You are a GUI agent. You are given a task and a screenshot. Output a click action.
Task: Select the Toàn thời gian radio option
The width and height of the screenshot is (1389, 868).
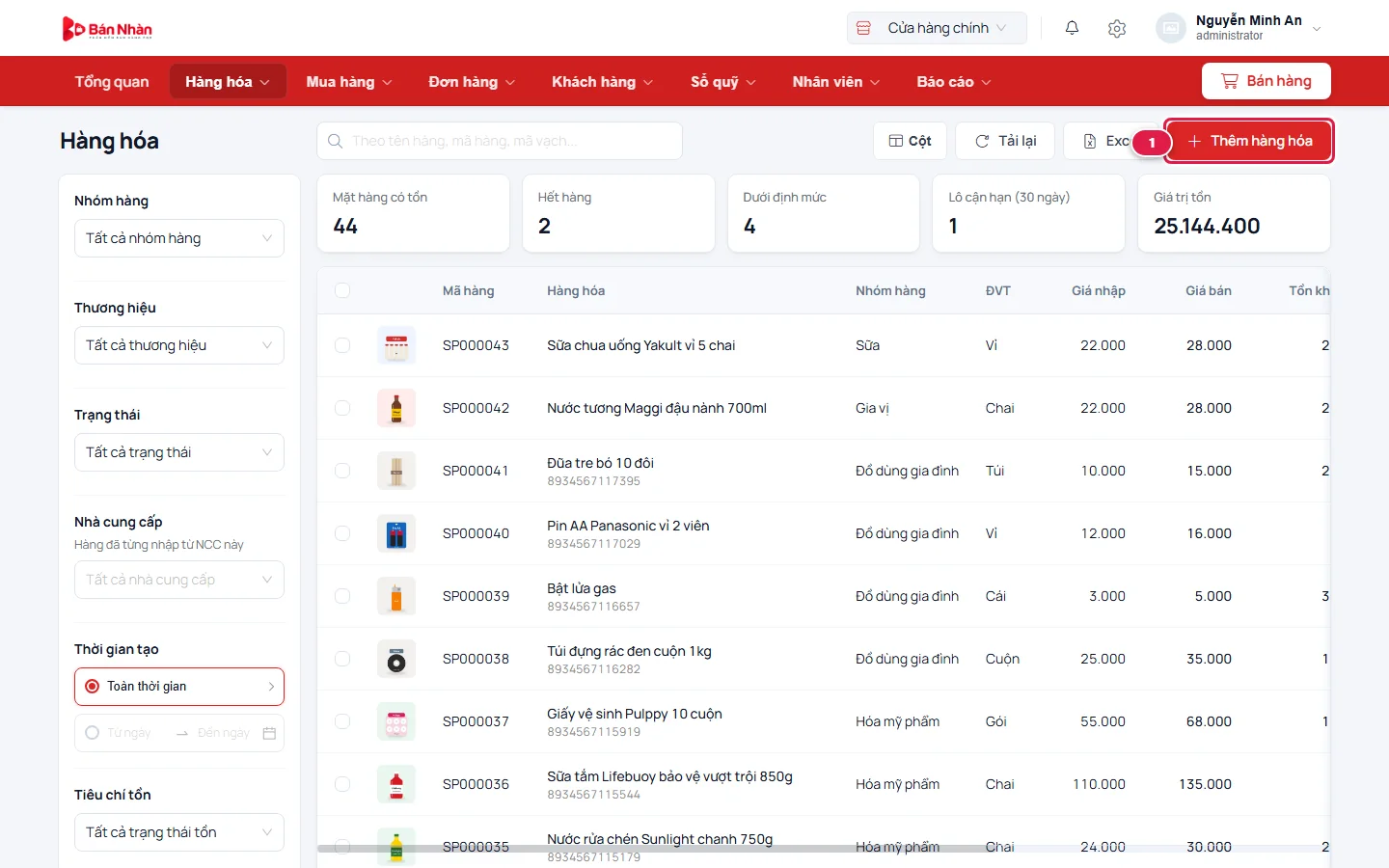point(93,687)
